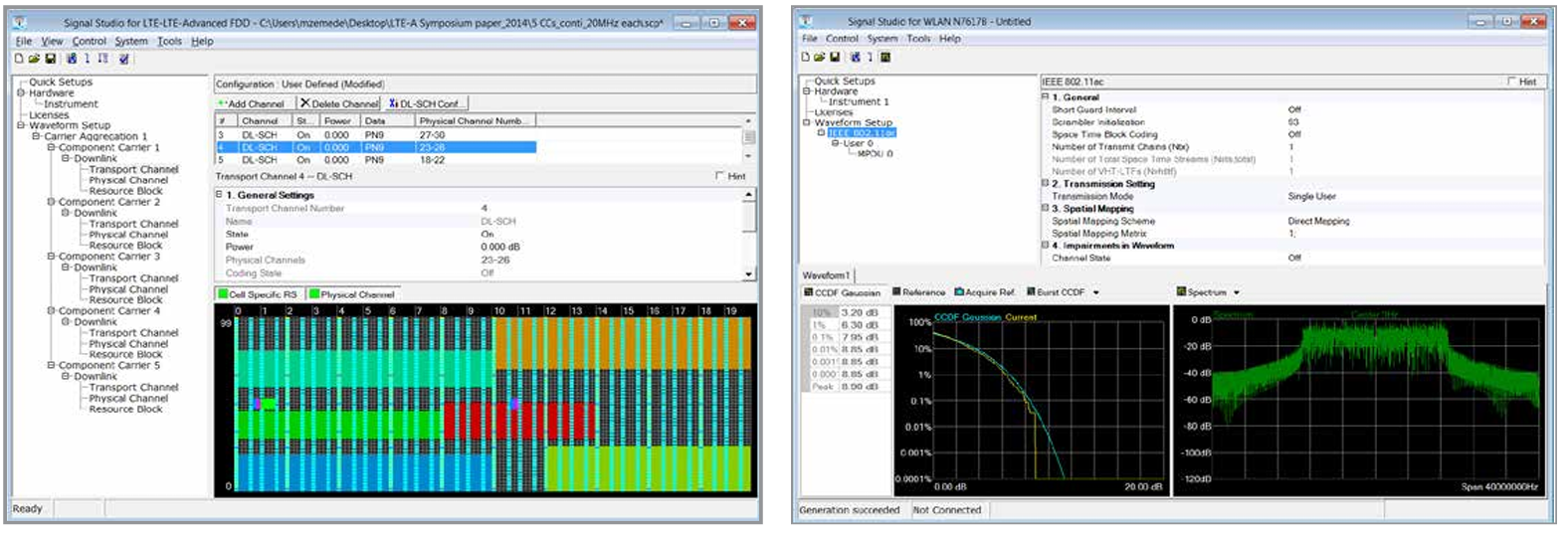
Task: Open dropdown arrow next to Burst CCDF
Action: pos(1096,293)
